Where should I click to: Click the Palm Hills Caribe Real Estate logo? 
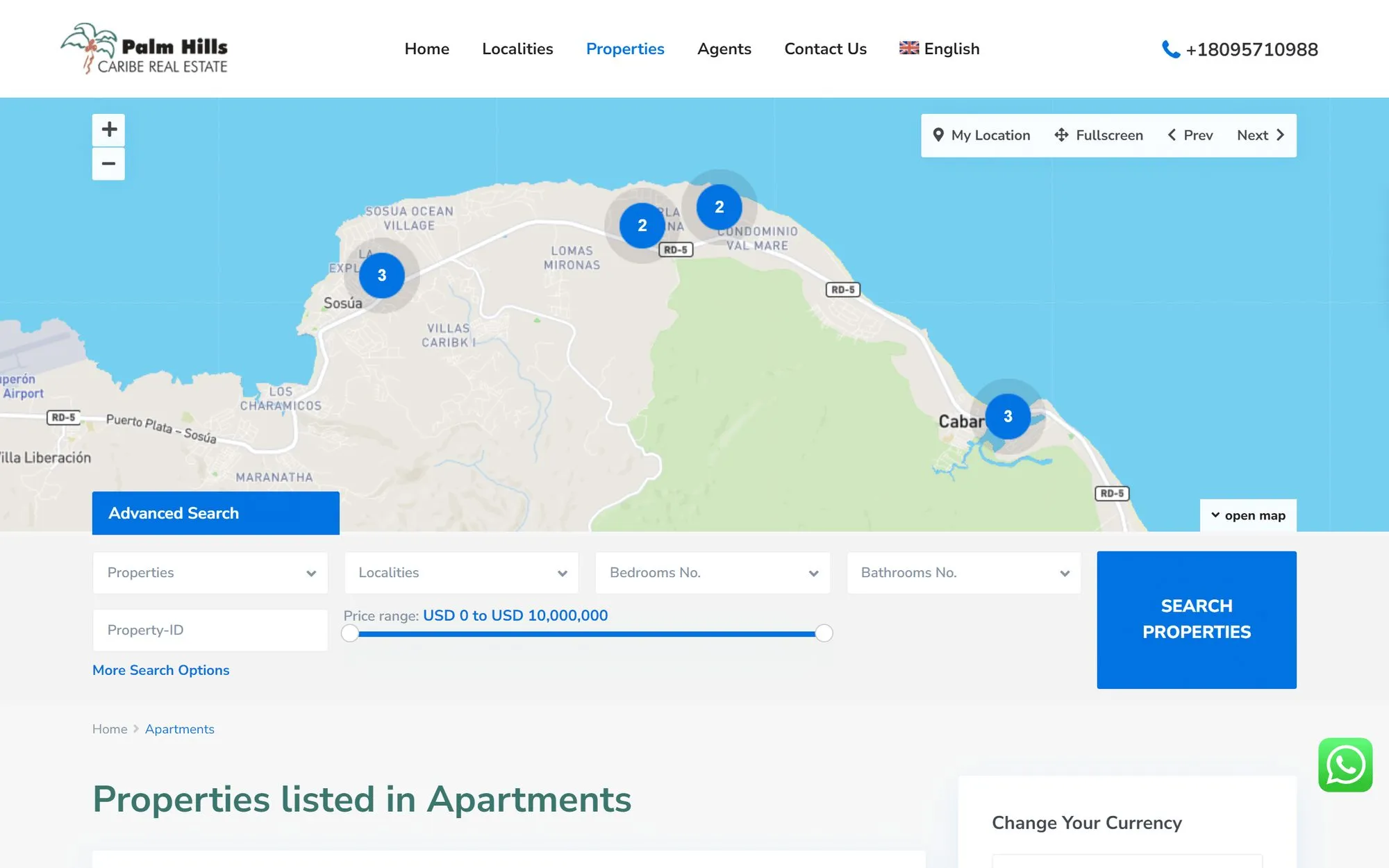[144, 49]
